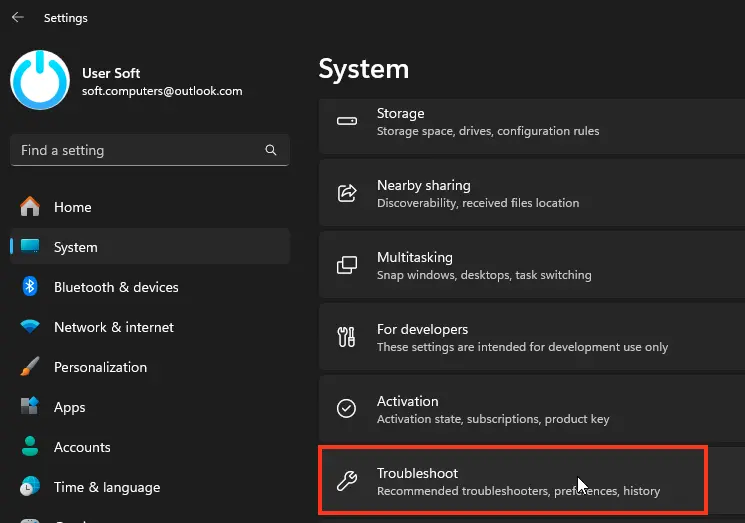The width and height of the screenshot is (745, 523).
Task: Go to Apps settings
Action: 70,407
